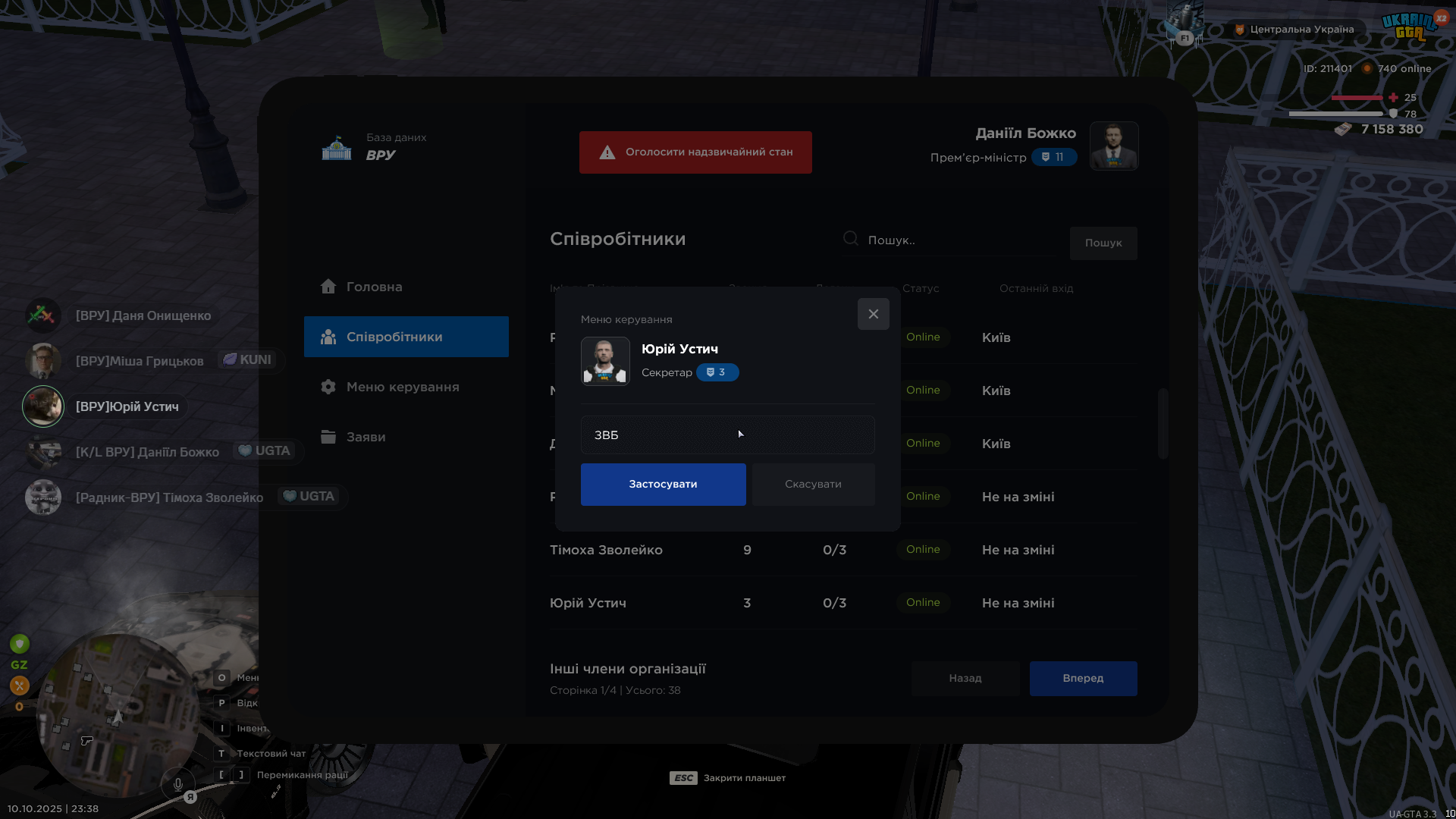Click the Центральна Україна server label
Screen dimensions: 1456x819
click(1301, 30)
